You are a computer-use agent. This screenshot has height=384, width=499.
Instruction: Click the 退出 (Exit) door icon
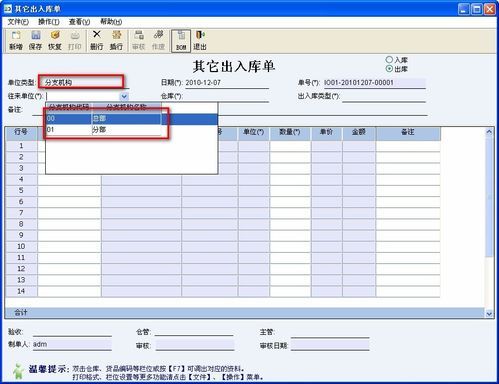tap(200, 35)
